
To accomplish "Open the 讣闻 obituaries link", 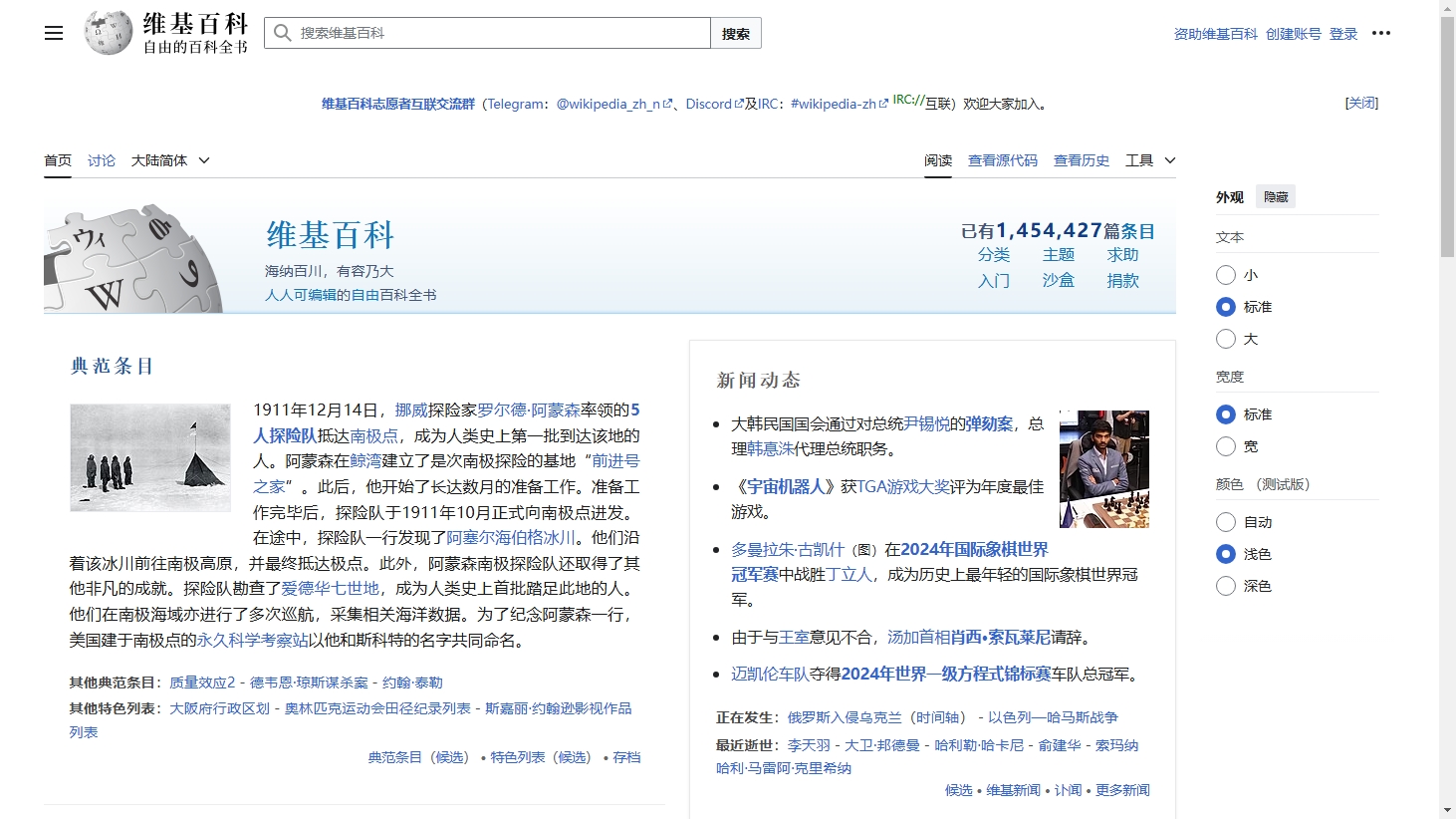I will coord(1068,790).
